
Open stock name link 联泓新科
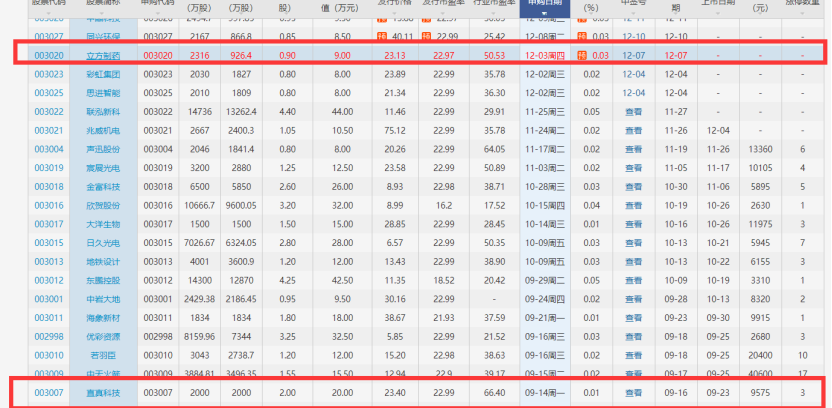(x=103, y=111)
